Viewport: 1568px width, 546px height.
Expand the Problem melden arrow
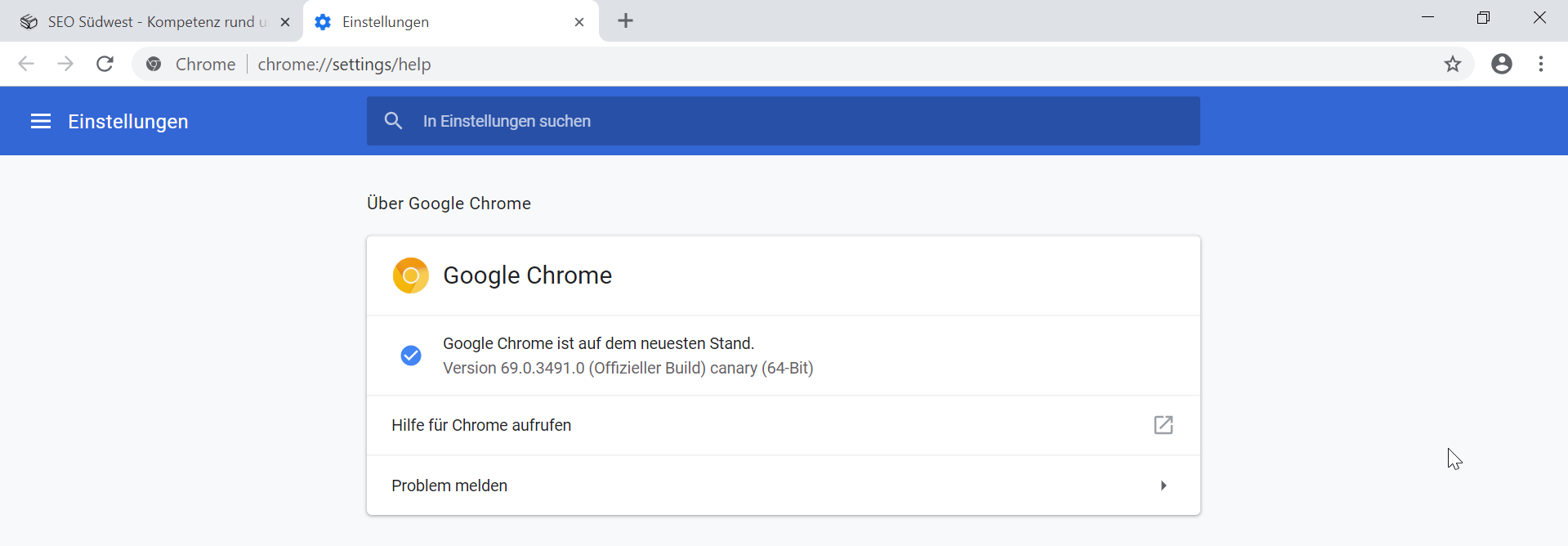1164,486
